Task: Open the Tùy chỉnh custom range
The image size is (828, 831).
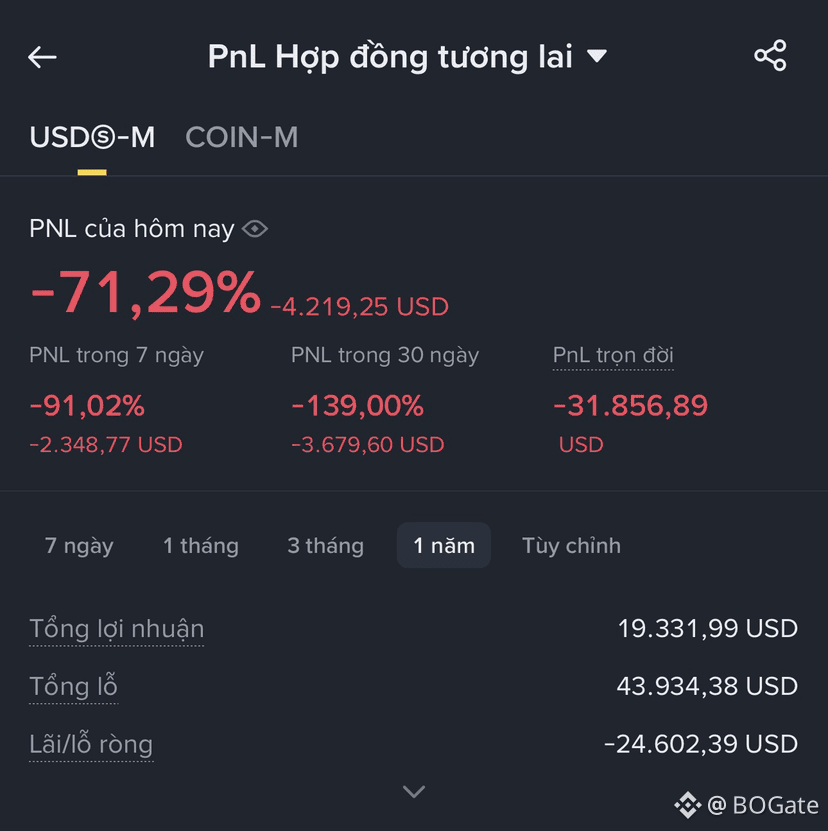Action: [x=571, y=545]
